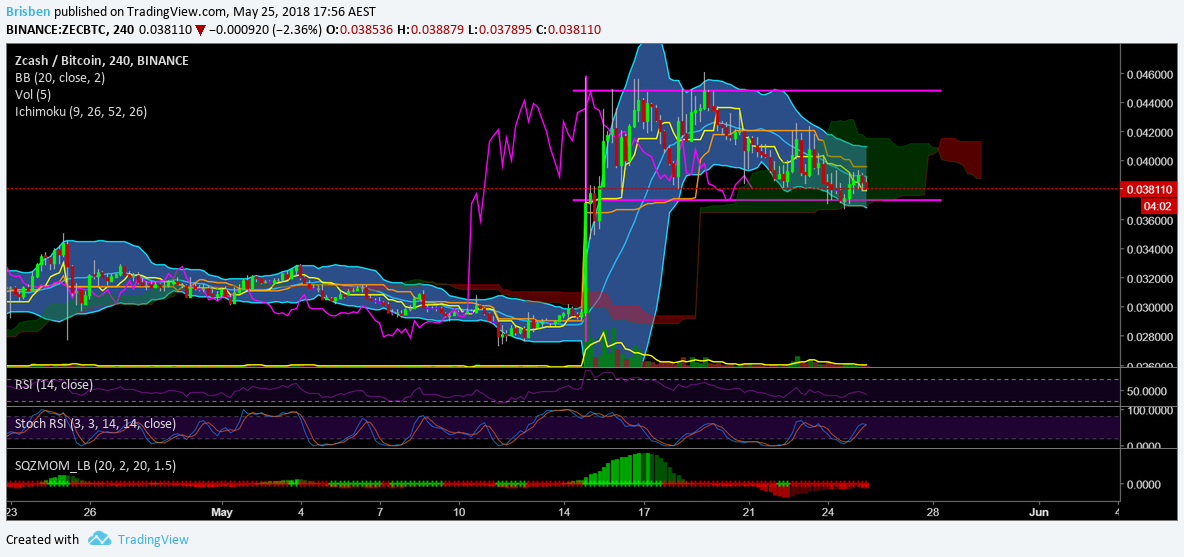The image size is (1184, 557).
Task: Select the SQZMOM_LB (20, 2, 20, 1.5) label
Action: (95, 466)
